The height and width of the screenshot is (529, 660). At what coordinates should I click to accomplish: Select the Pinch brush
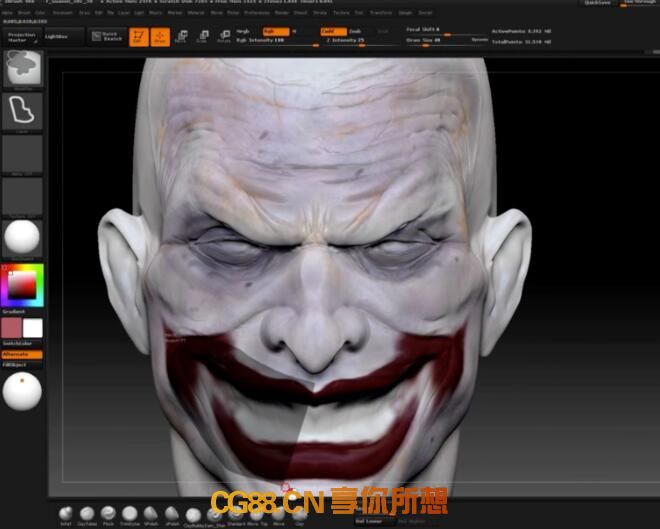108,516
